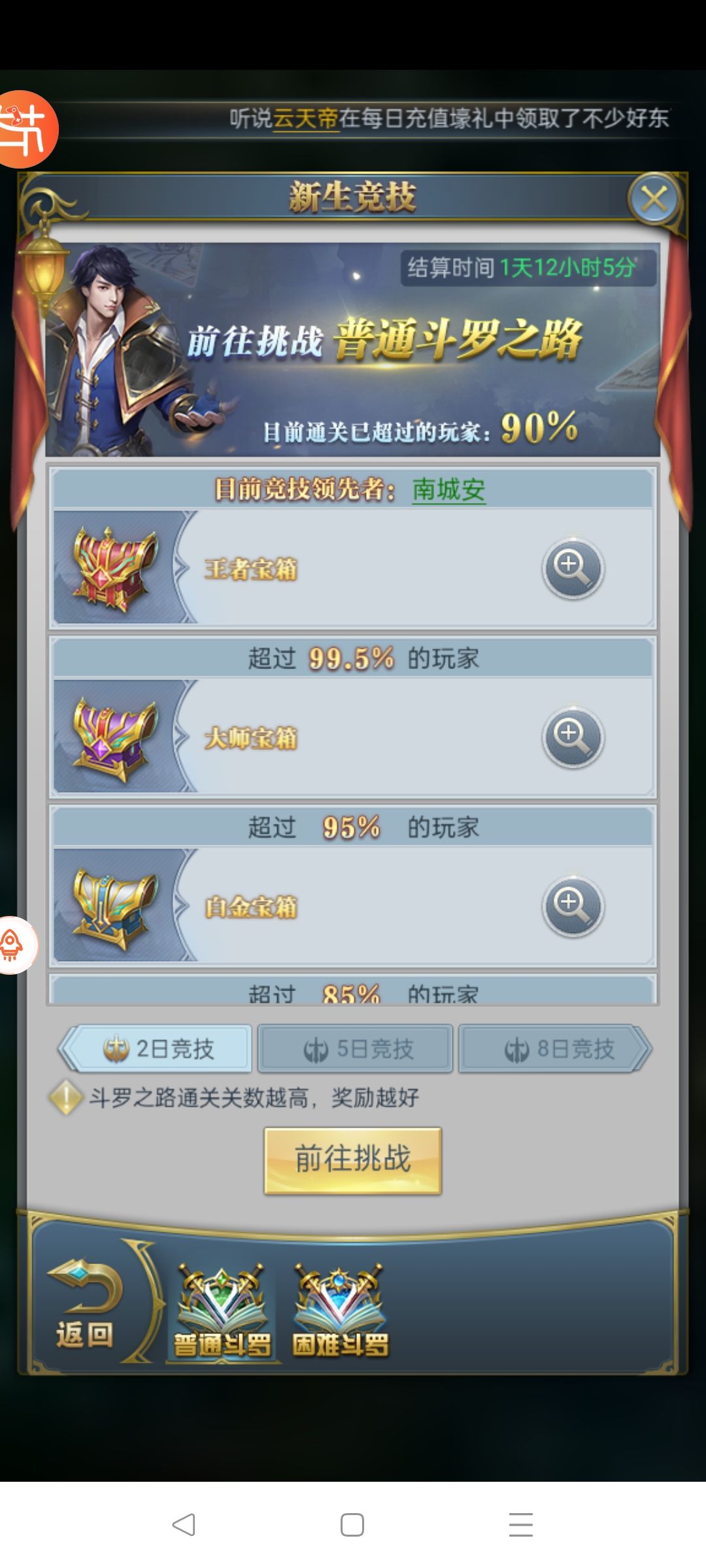
Task: Close the 新生竞技 dialog with X
Action: click(654, 199)
